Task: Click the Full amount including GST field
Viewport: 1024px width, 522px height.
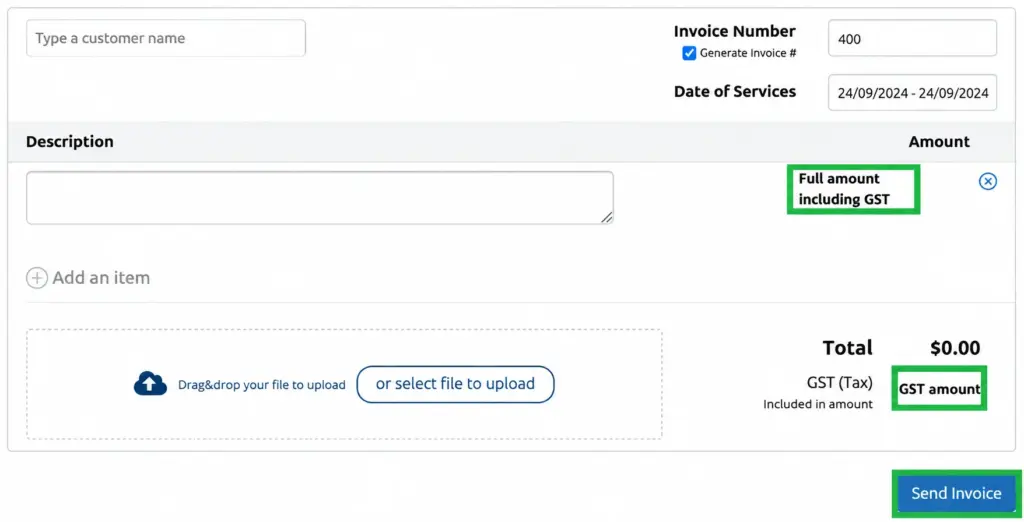Action: tap(854, 189)
